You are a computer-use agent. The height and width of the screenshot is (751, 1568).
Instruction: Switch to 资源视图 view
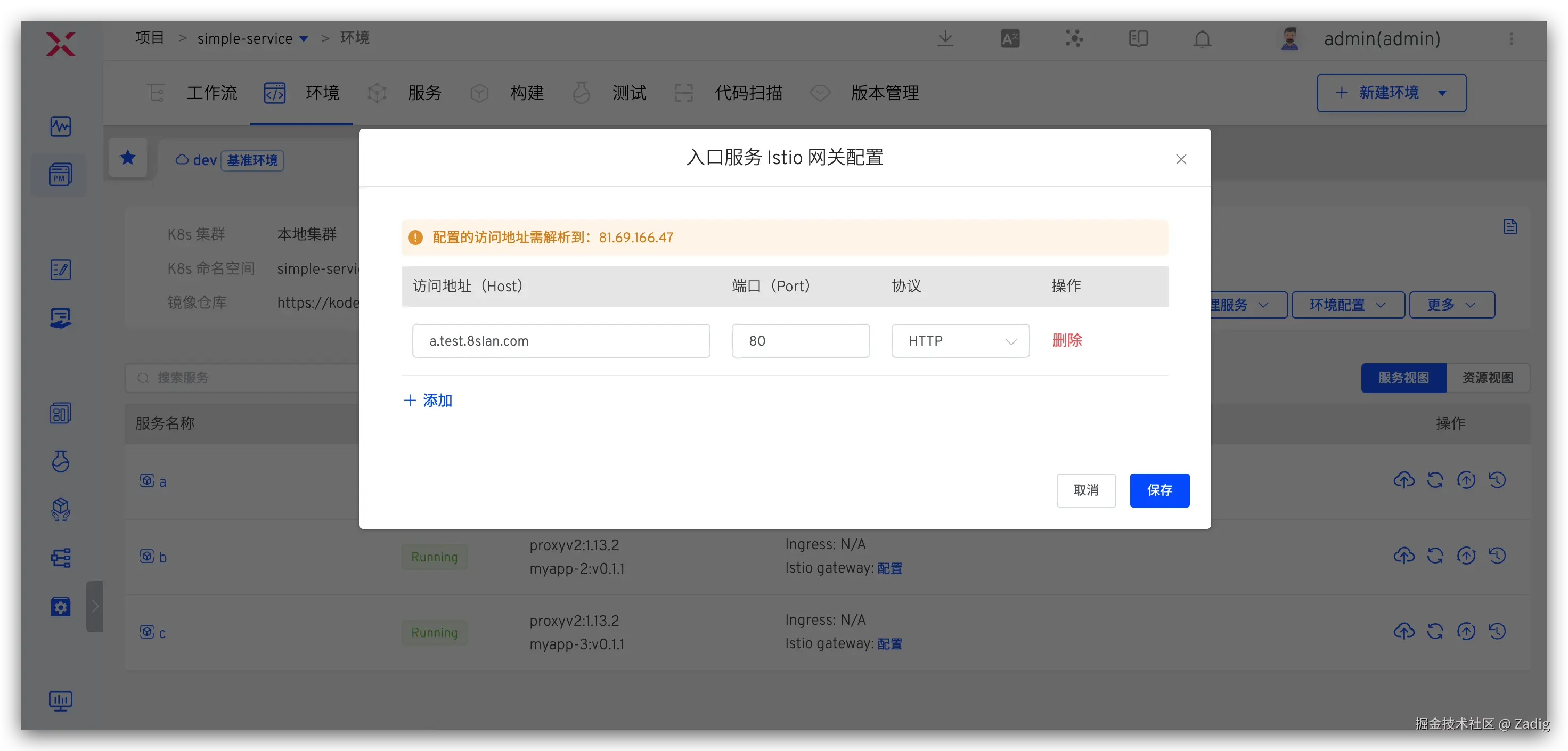tap(1487, 378)
